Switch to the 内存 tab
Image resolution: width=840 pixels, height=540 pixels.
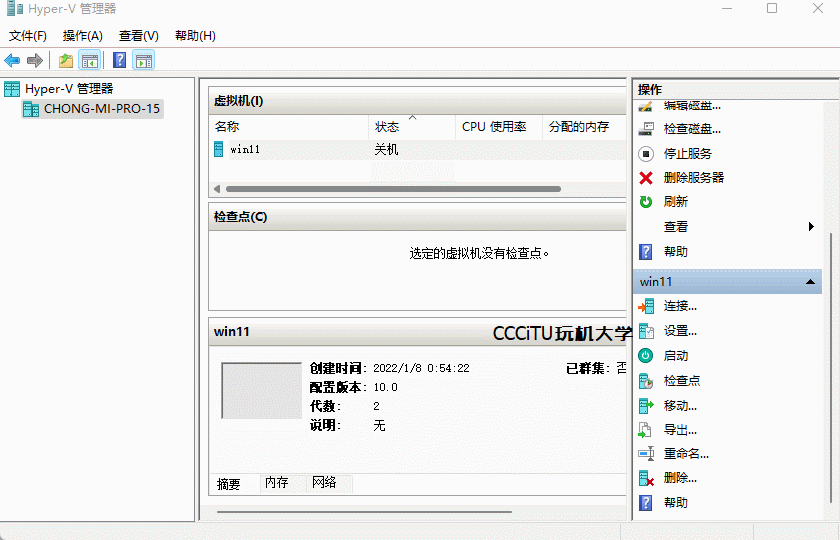tap(277, 483)
